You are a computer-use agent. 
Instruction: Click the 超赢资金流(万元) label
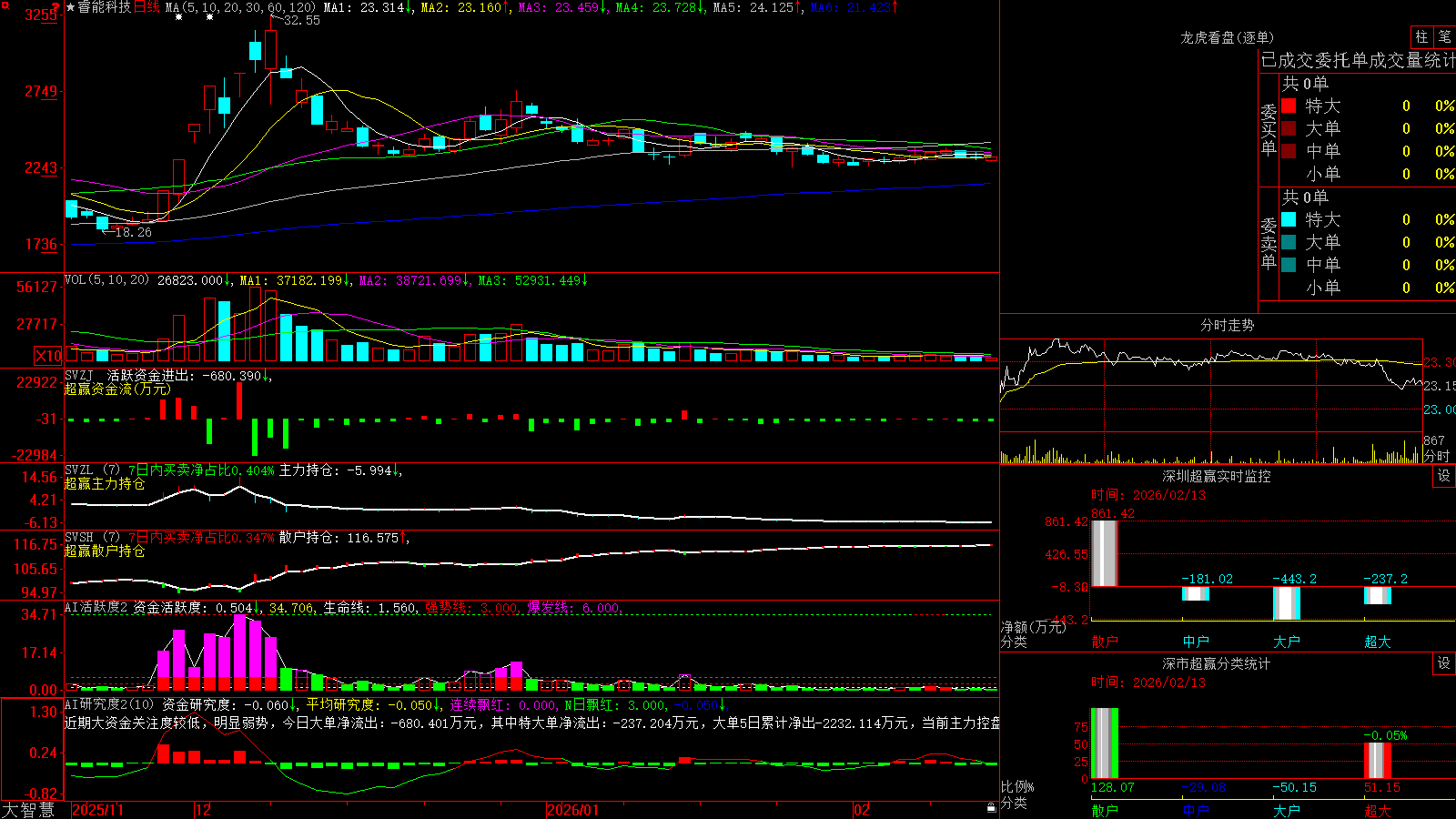click(x=117, y=389)
